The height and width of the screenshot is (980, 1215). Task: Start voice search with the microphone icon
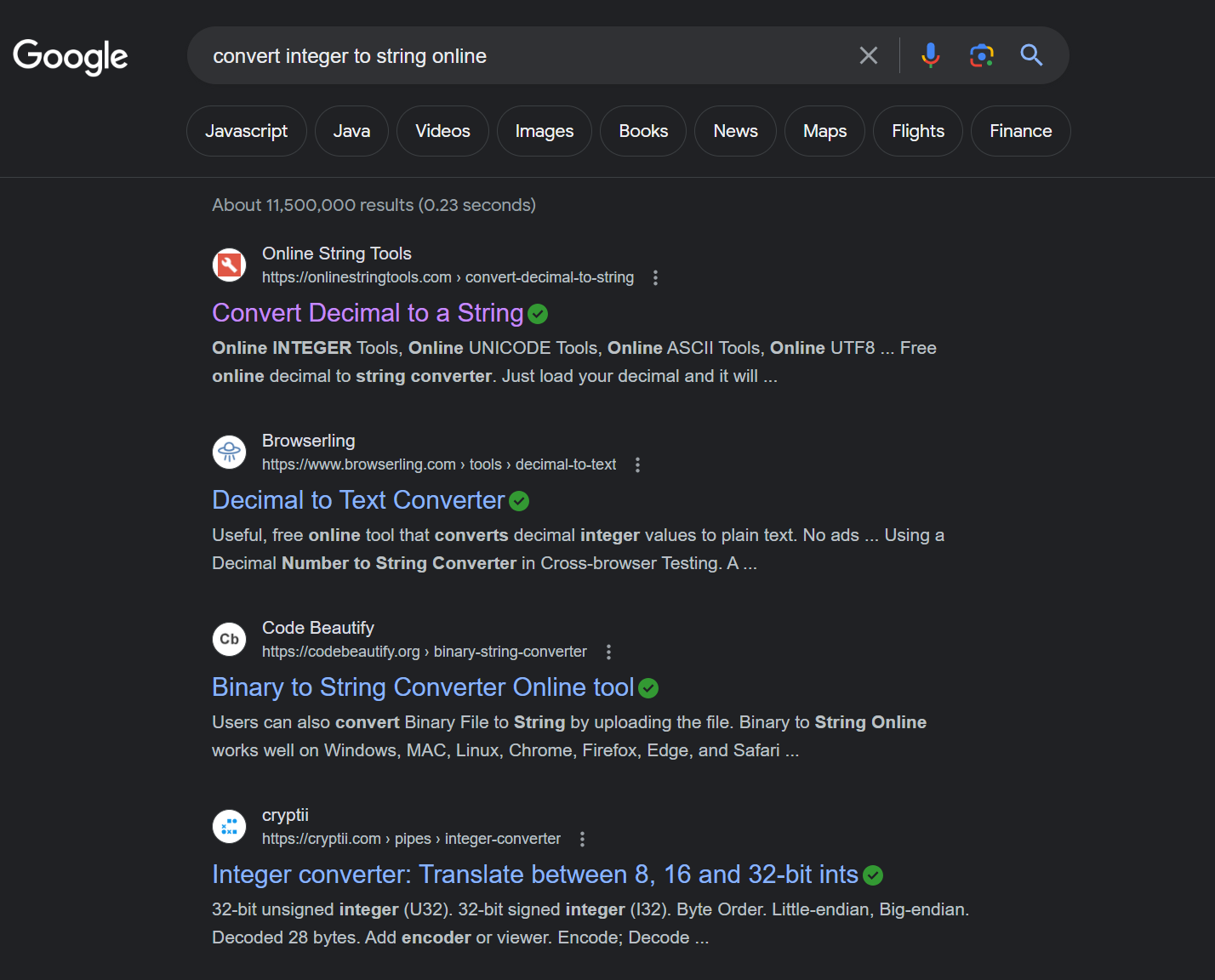(x=931, y=56)
